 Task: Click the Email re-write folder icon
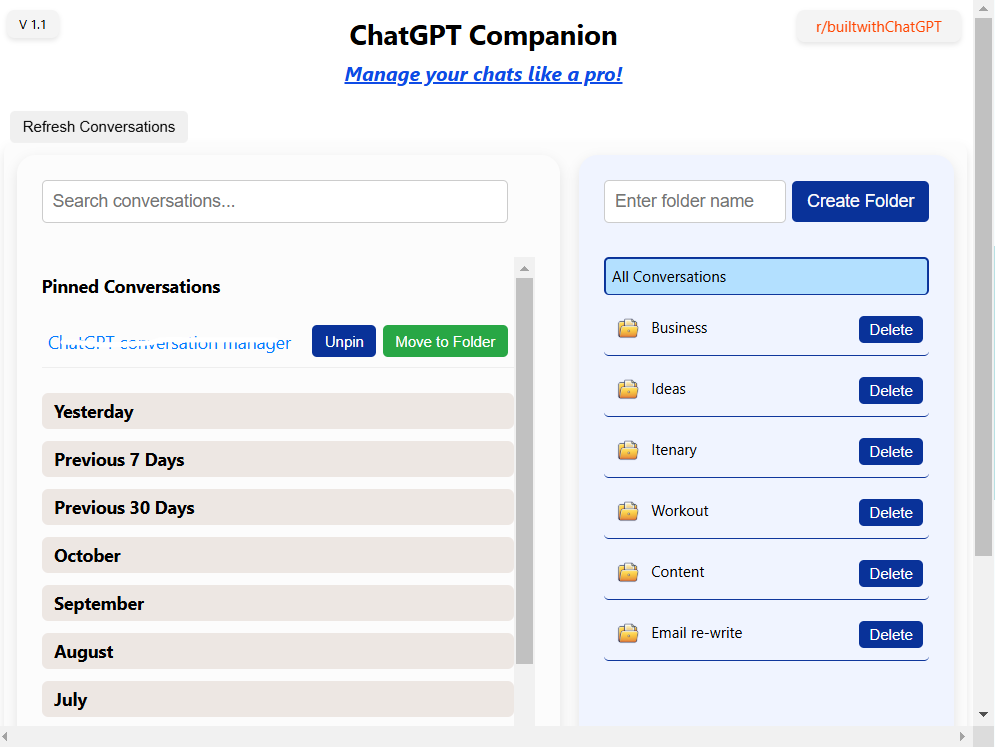point(628,633)
